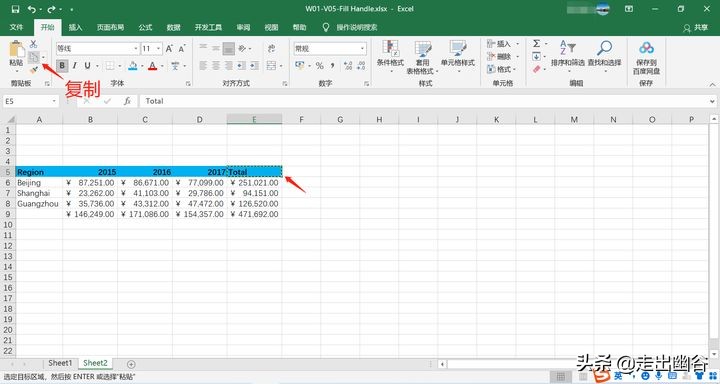Image resolution: width=720 pixels, height=384 pixels.
Task: Click the Increase Indent icon
Action: [254, 66]
